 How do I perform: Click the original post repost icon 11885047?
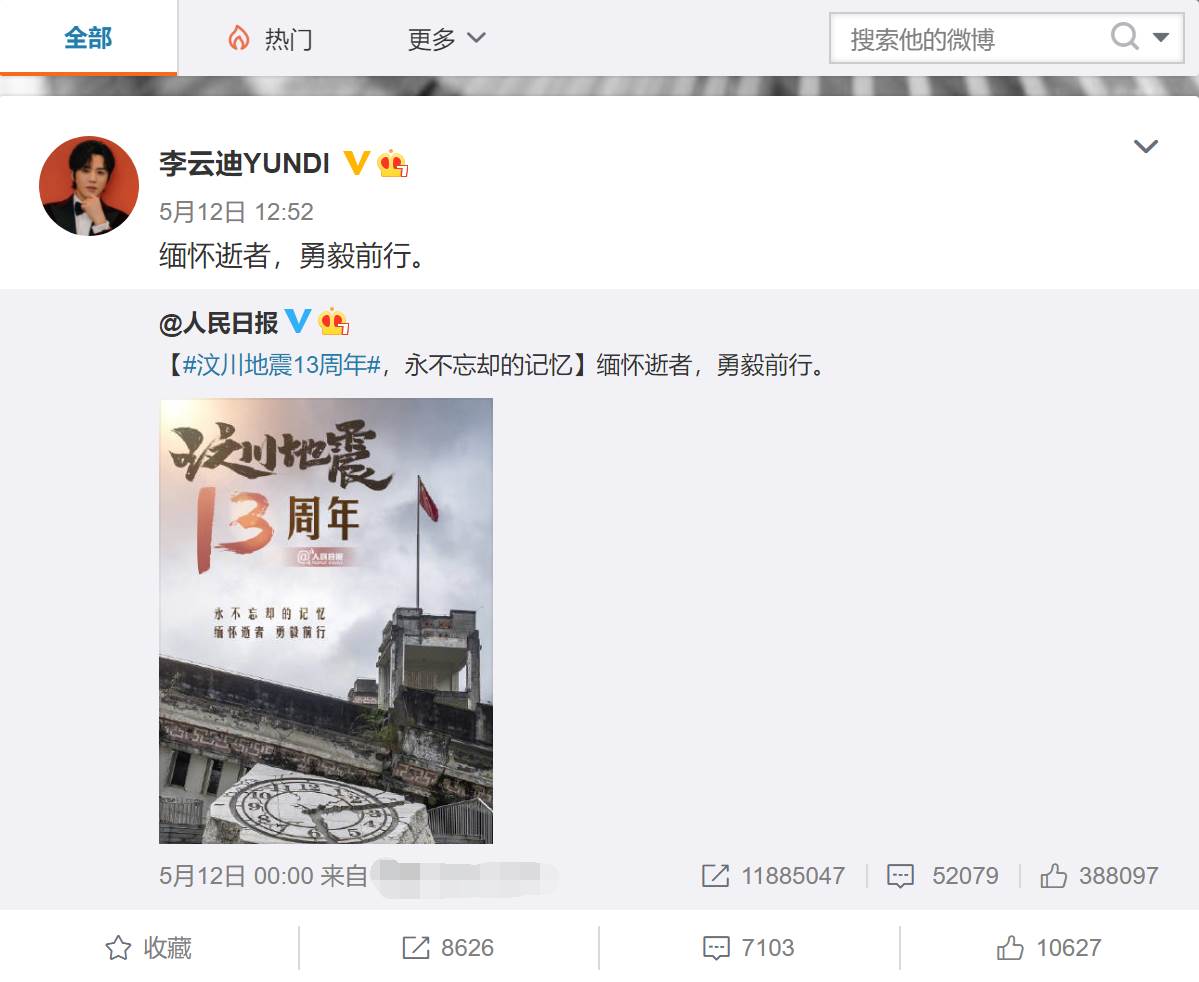(773, 876)
